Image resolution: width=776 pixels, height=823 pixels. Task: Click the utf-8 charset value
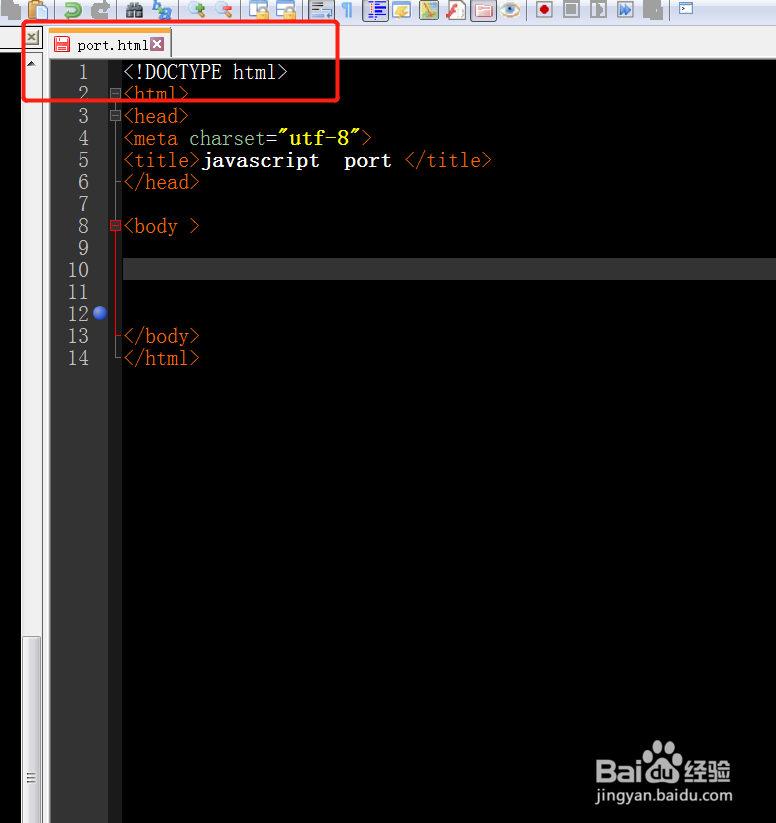pyautogui.click(x=319, y=138)
